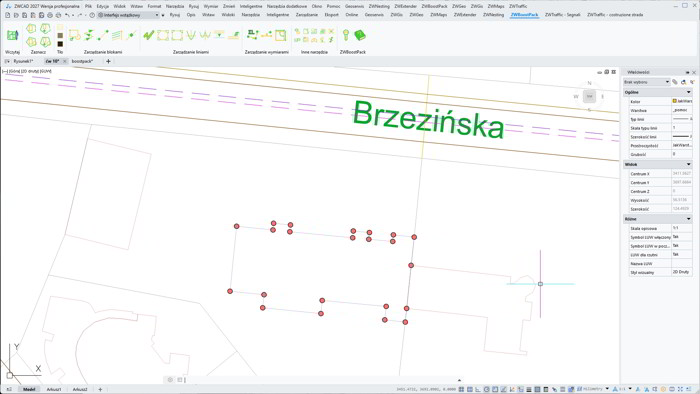Click the W-shaped line tool icon
The height and width of the screenshot is (394, 700).
(x=205, y=35)
